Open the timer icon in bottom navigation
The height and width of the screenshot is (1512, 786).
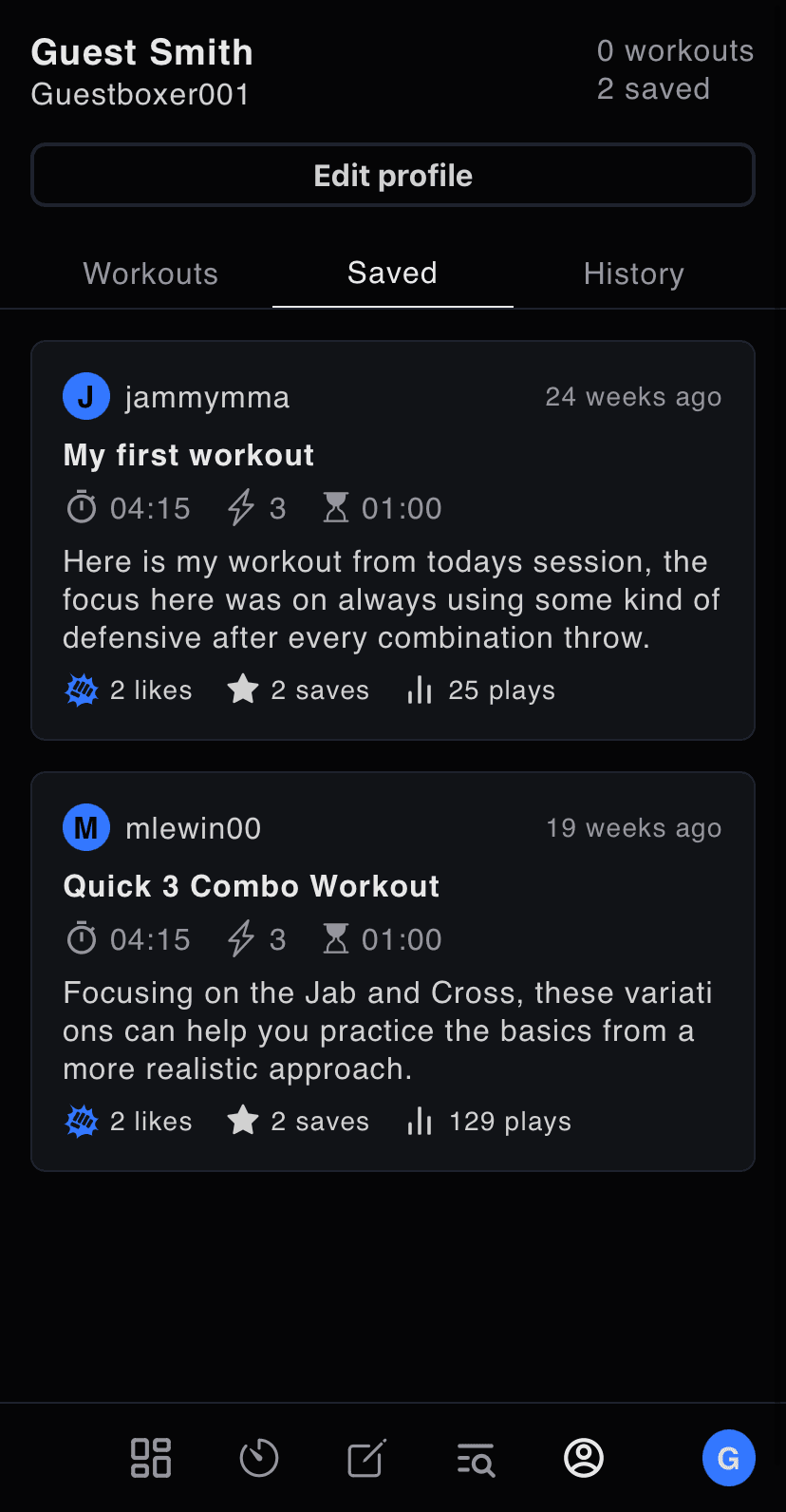(x=259, y=1458)
